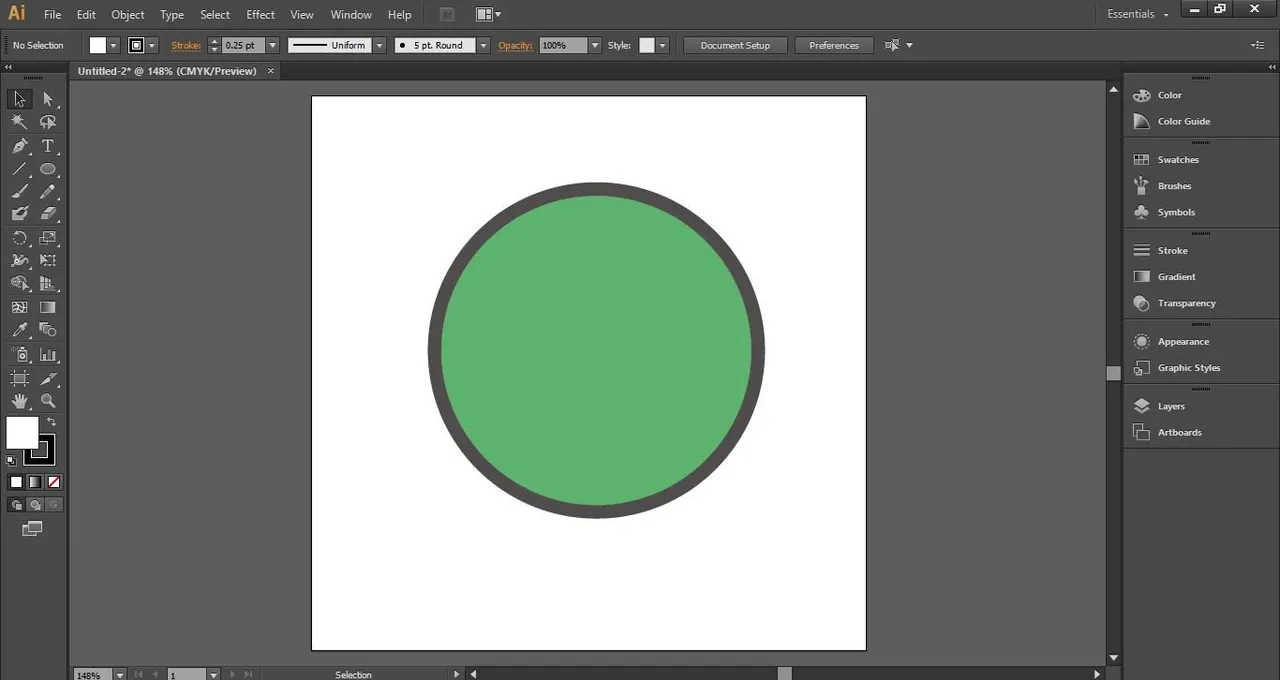Enable Draw Normal mode
Image resolution: width=1280 pixels, height=680 pixels.
click(16, 505)
